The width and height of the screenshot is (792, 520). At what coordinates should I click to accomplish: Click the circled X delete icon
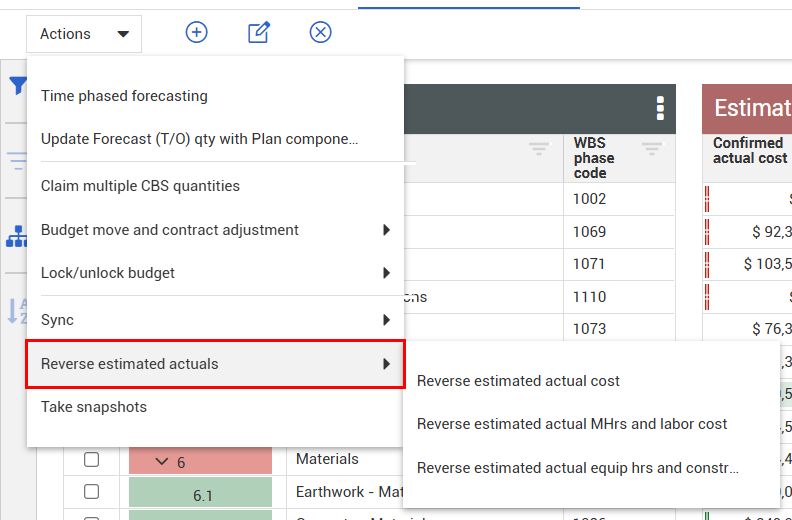(320, 33)
